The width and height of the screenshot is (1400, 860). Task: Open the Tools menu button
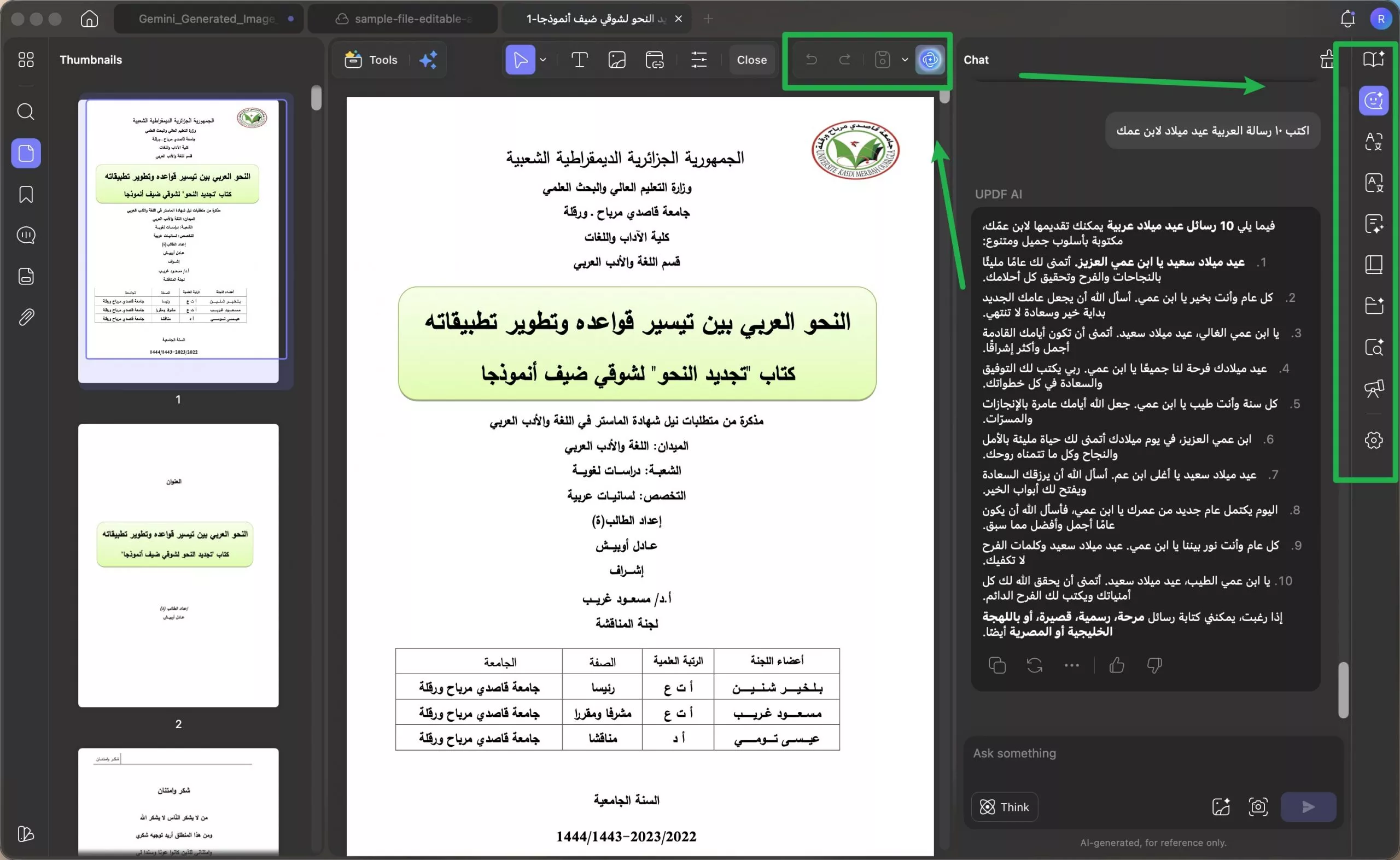tap(371, 60)
